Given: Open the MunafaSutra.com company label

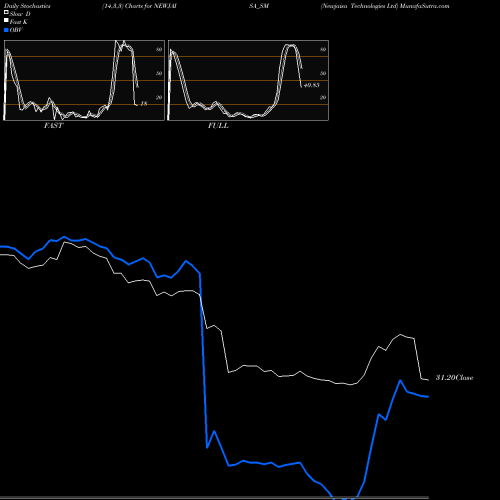Looking at the screenshot, I should click(x=385, y=6).
